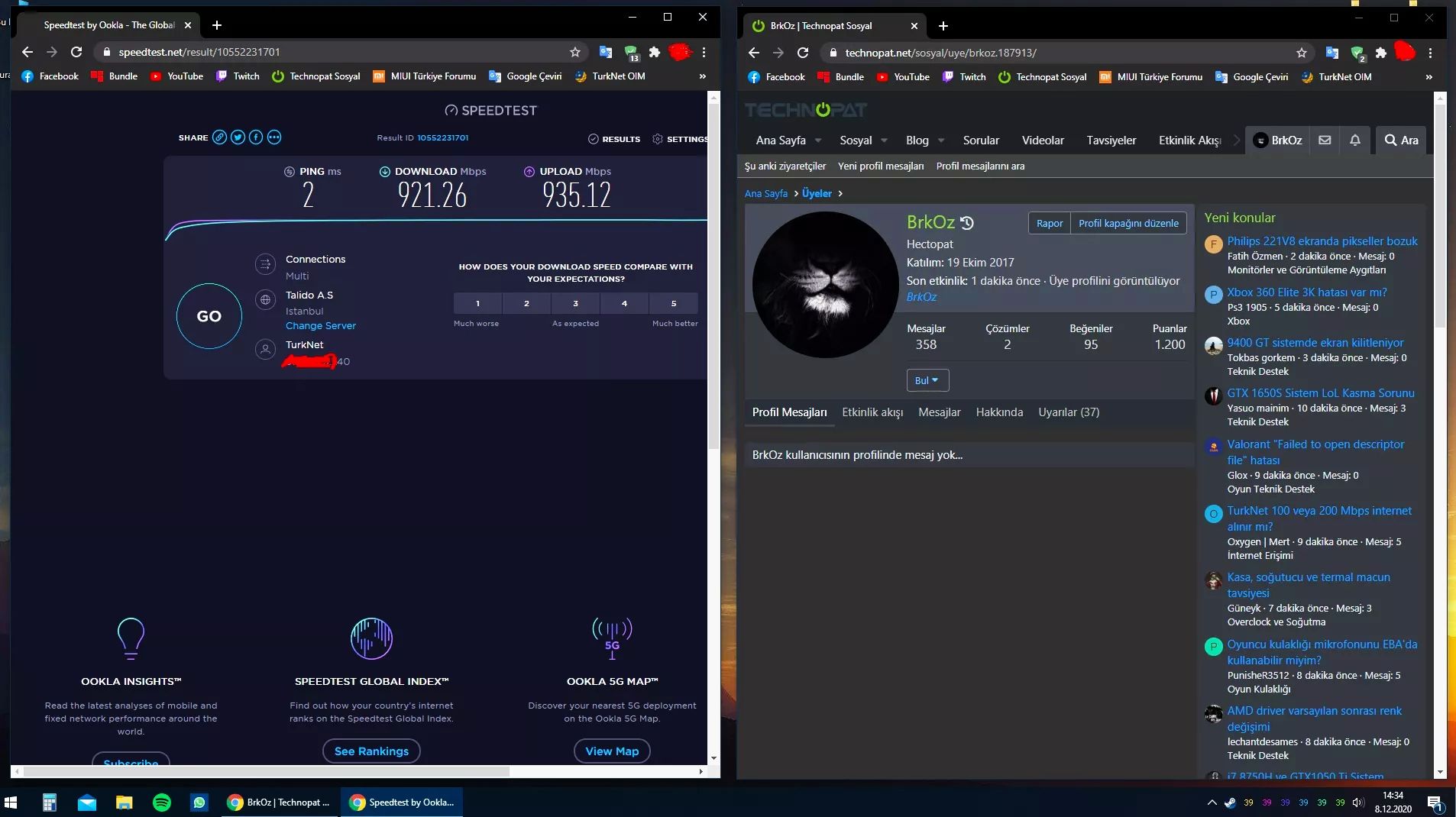Open the Twitch bookmark in the Speedtest window
The image size is (1456, 817).
(238, 76)
